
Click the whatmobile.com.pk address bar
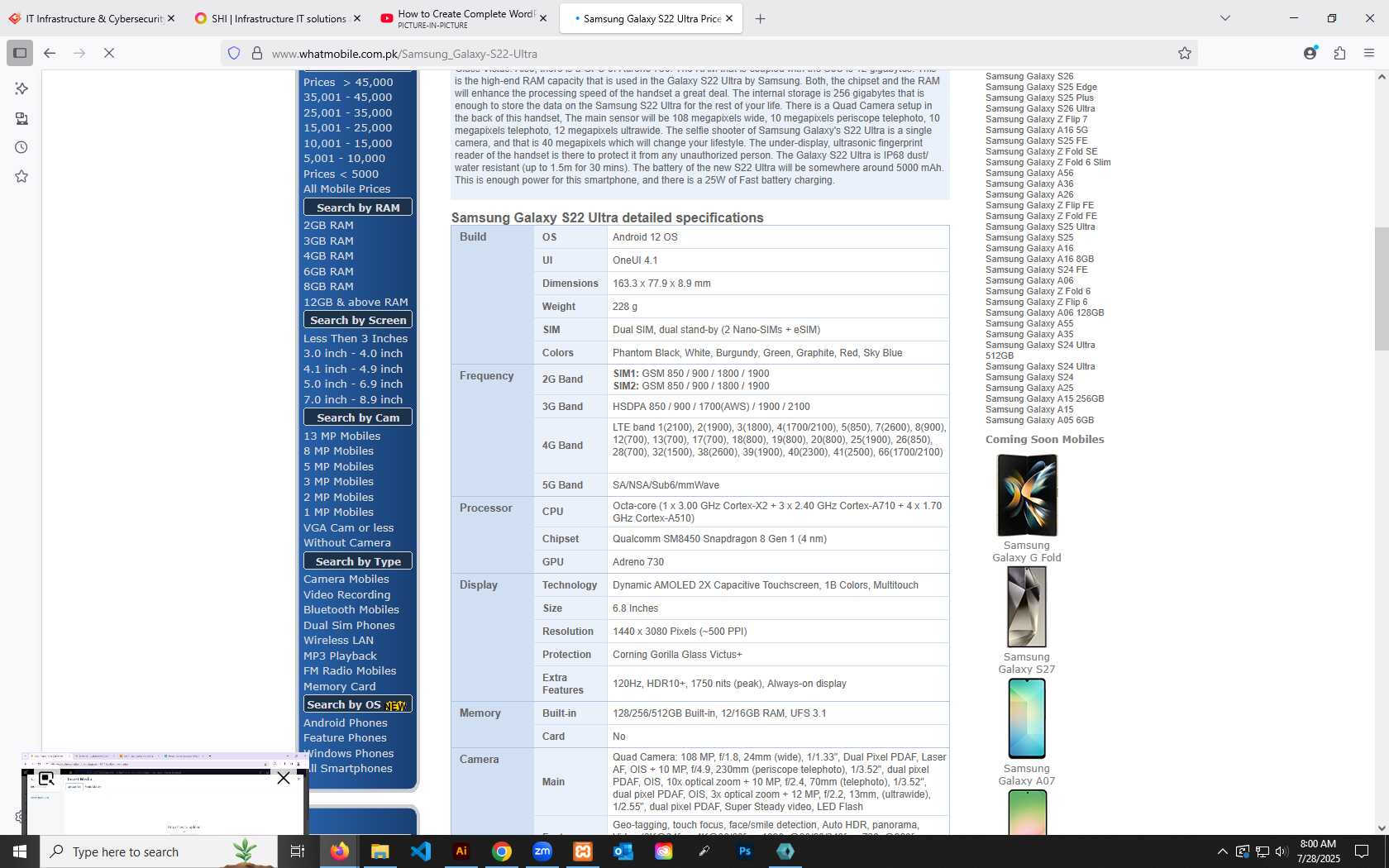click(x=711, y=53)
